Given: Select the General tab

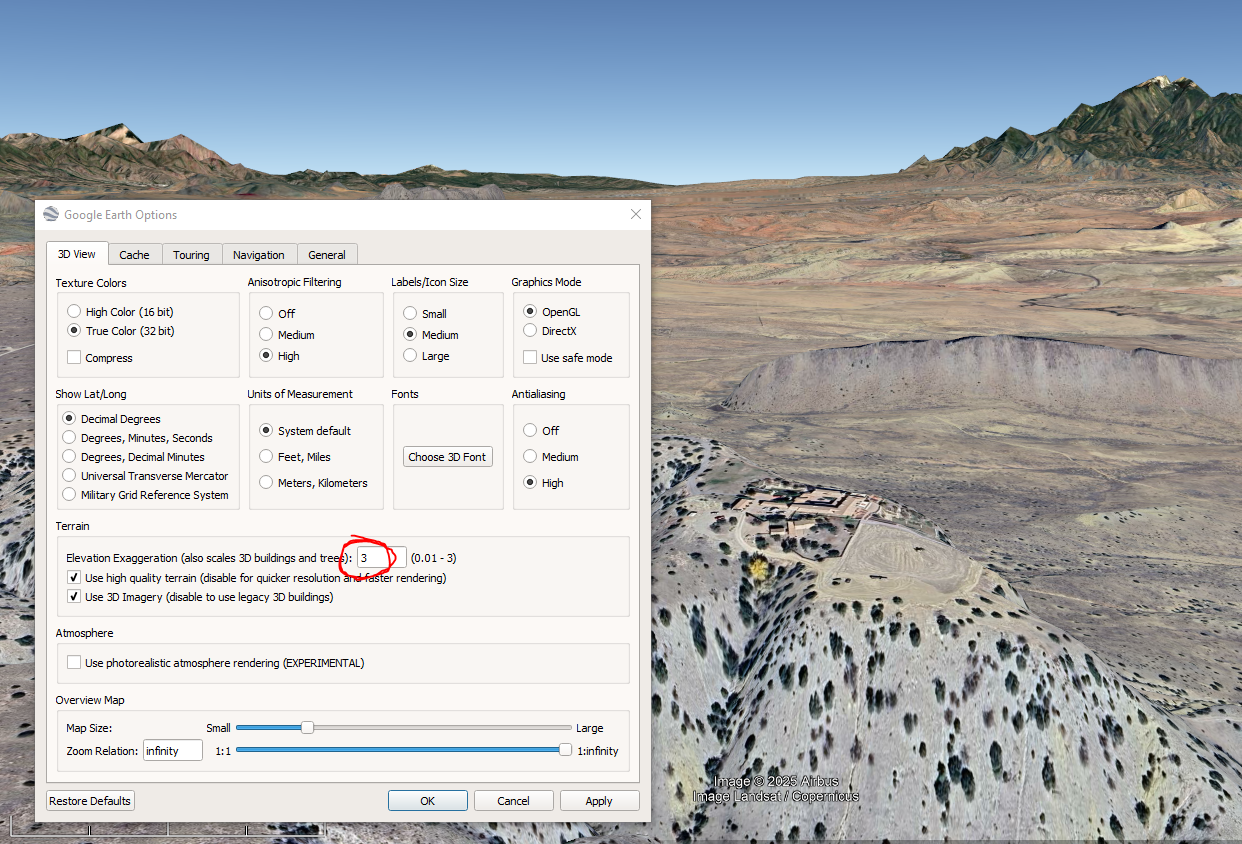Looking at the screenshot, I should coord(327,255).
